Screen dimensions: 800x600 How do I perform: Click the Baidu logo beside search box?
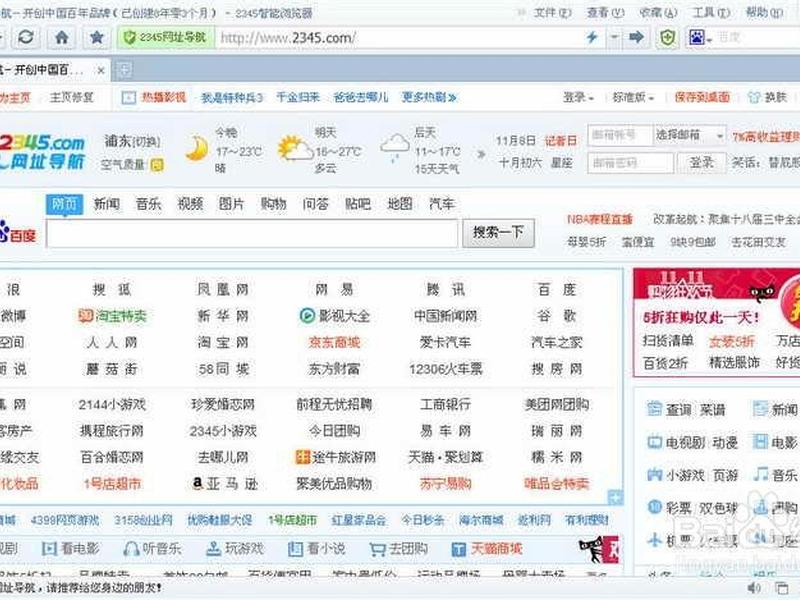(x=18, y=232)
